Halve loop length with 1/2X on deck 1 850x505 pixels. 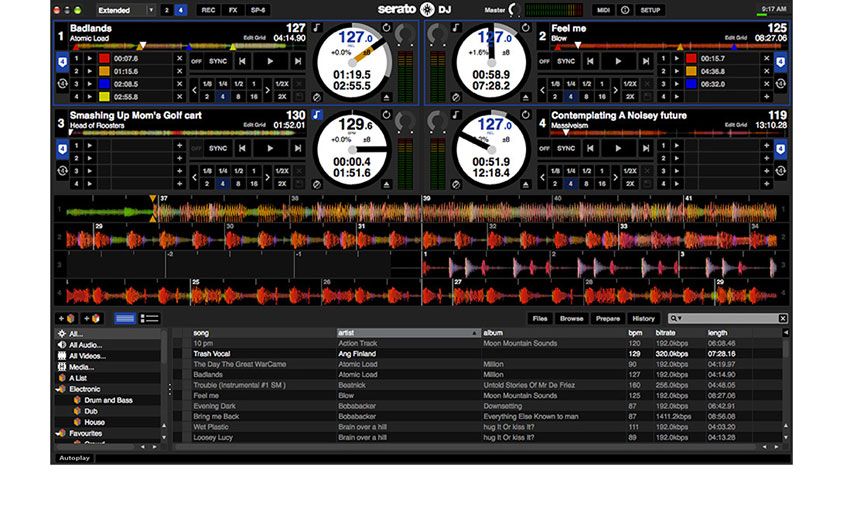click(x=282, y=84)
